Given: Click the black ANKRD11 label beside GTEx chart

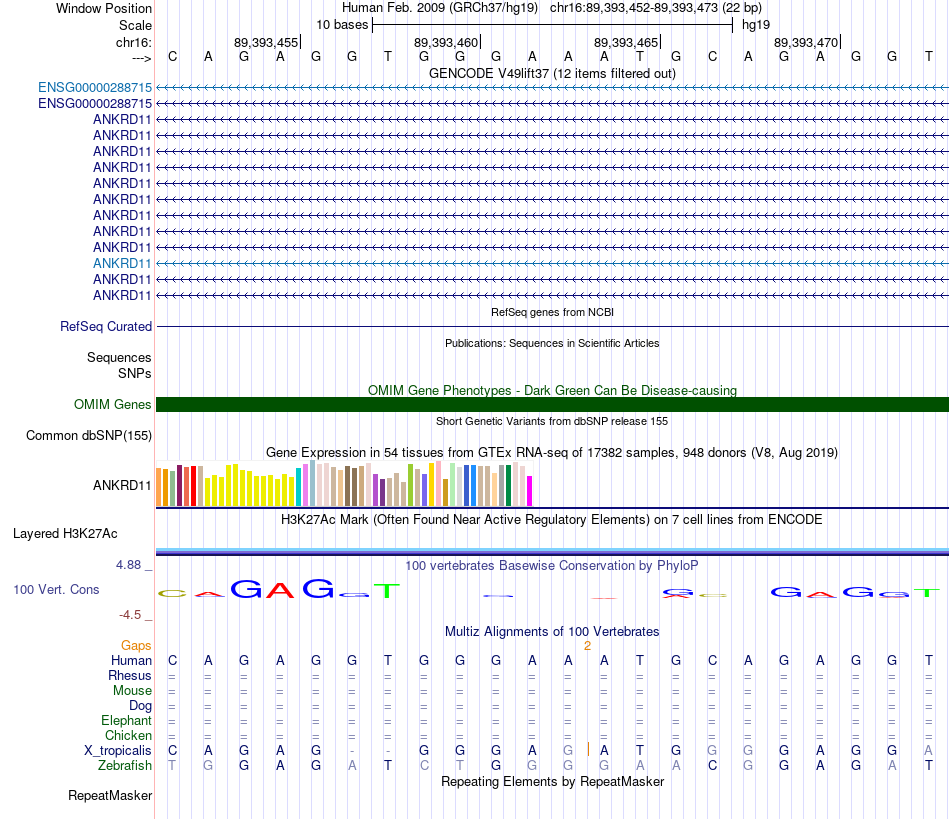Looking at the screenshot, I should coord(122,485).
